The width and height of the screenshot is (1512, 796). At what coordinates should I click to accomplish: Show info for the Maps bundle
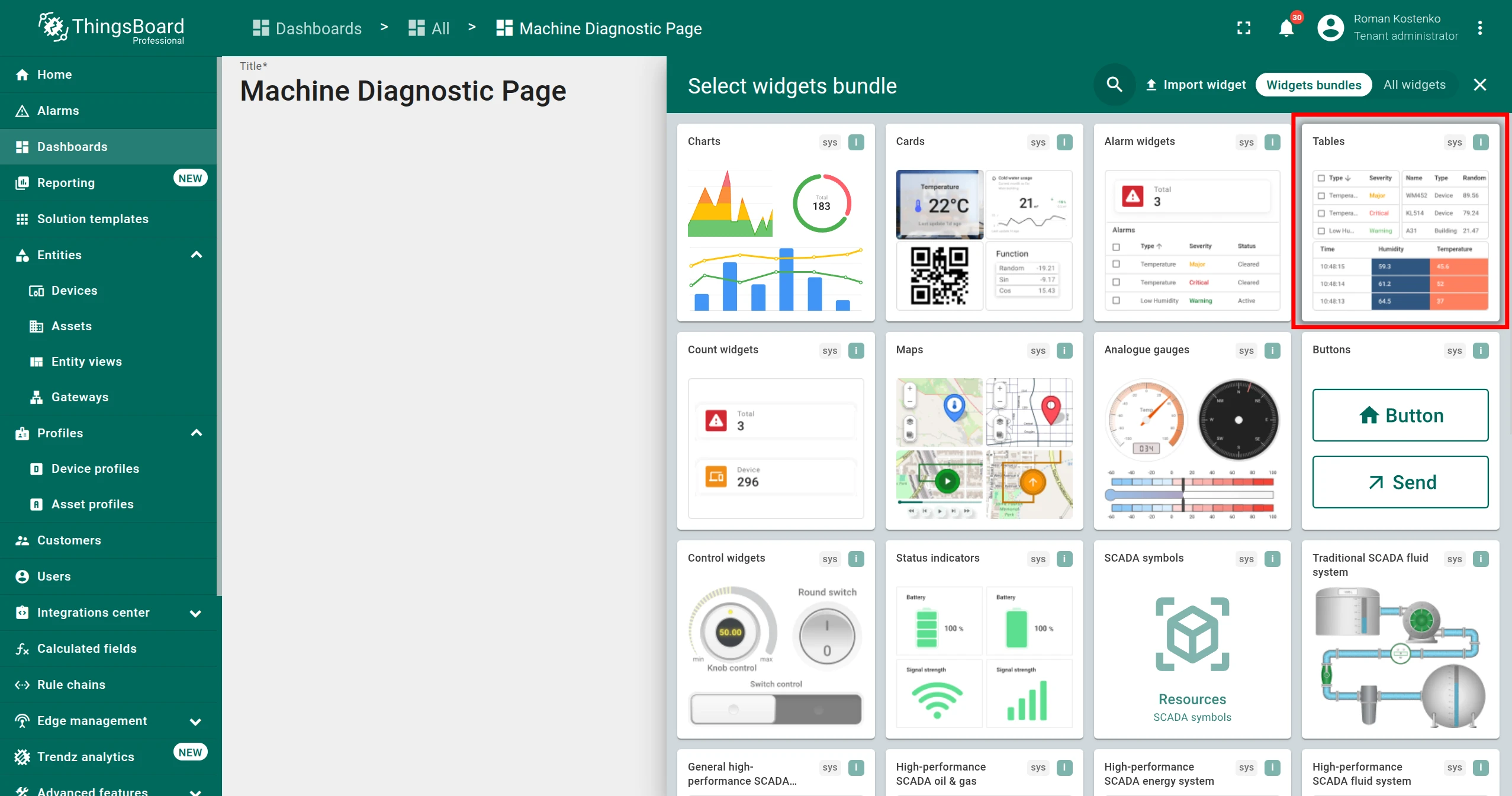(x=1064, y=350)
